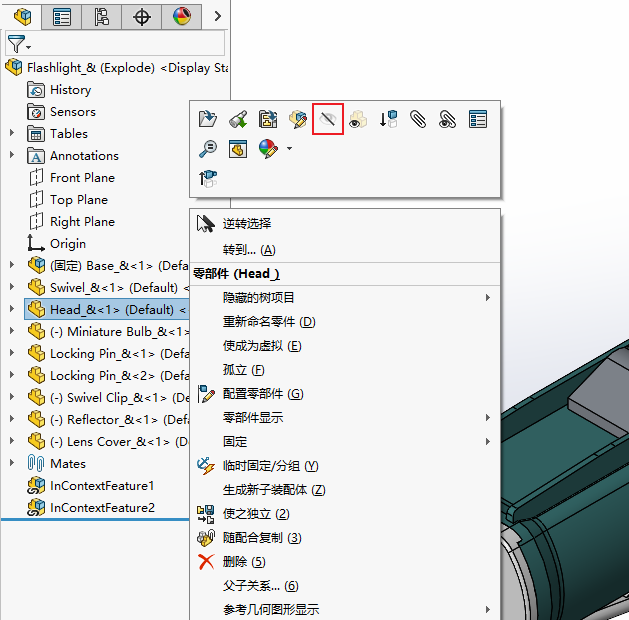Click the Appearances color ball icon
Image resolution: width=629 pixels, height=620 pixels.
pos(266,149)
